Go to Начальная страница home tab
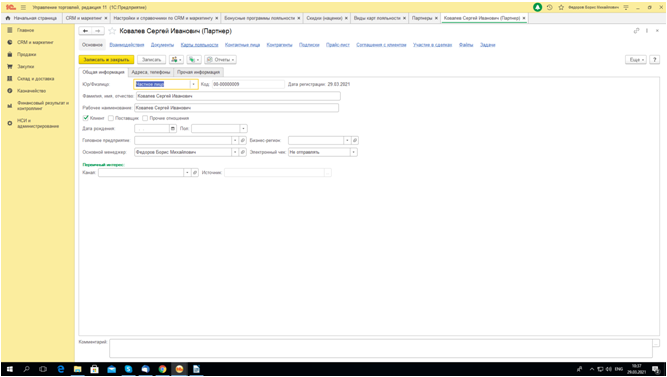This screenshot has width=667, height=377. pyautogui.click(x=31, y=18)
